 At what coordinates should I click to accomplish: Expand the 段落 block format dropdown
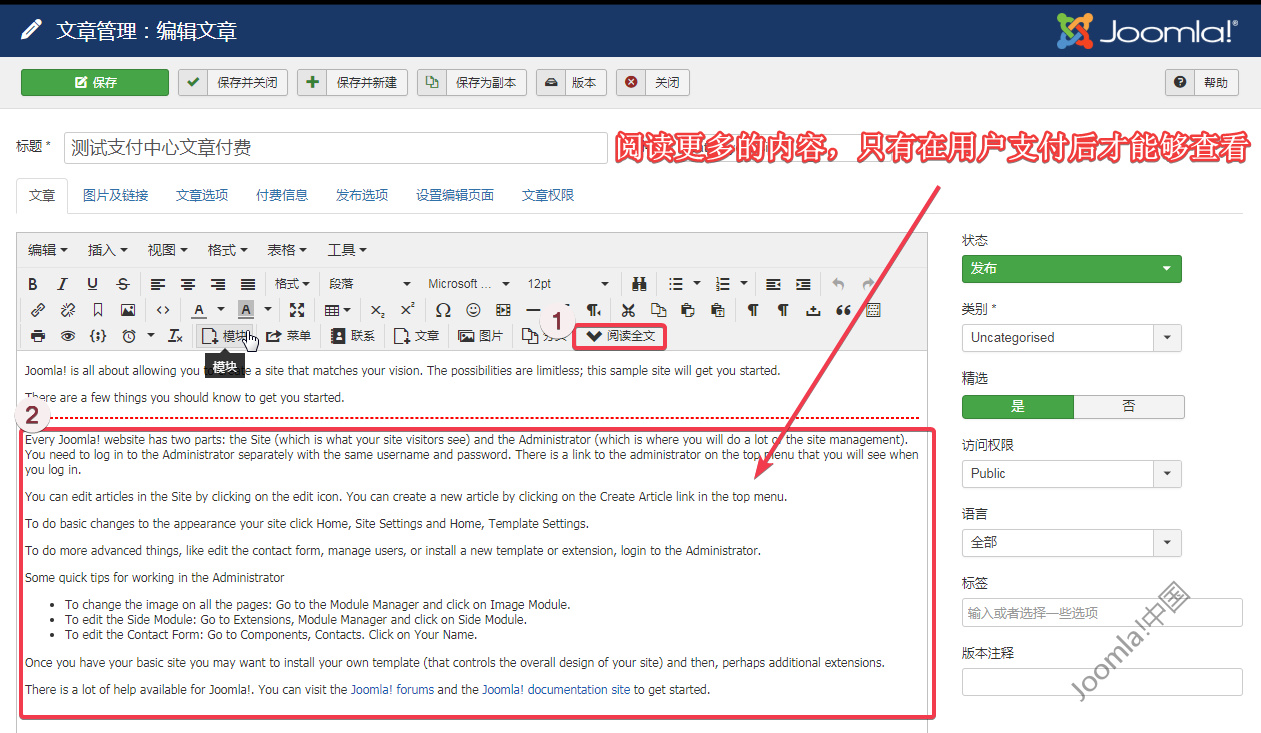(x=370, y=284)
